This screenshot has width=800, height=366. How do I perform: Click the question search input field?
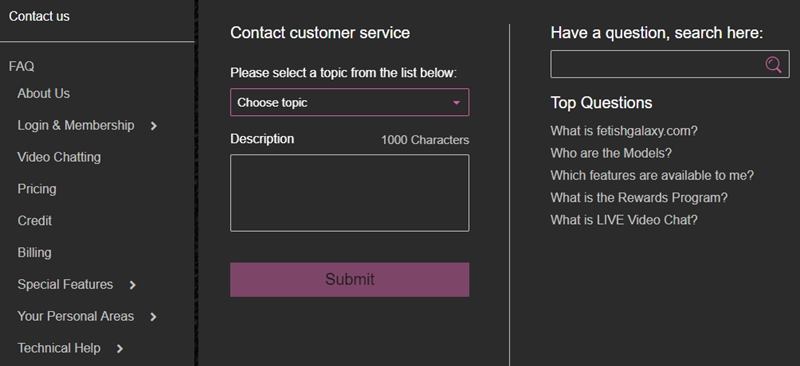[656, 64]
